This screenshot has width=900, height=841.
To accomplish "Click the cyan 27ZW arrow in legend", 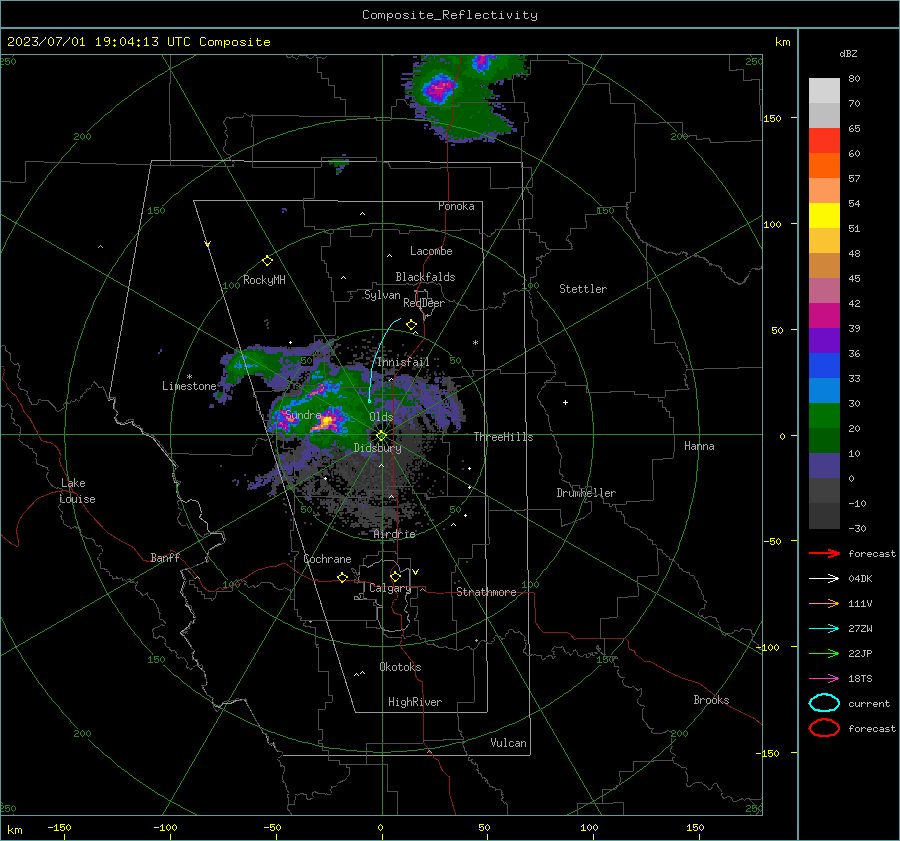I will click(x=824, y=629).
